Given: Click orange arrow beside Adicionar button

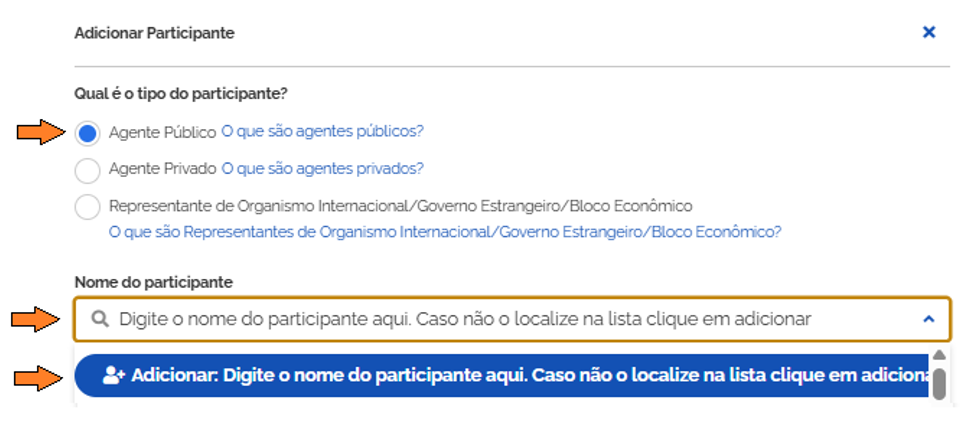Looking at the screenshot, I should (37, 377).
